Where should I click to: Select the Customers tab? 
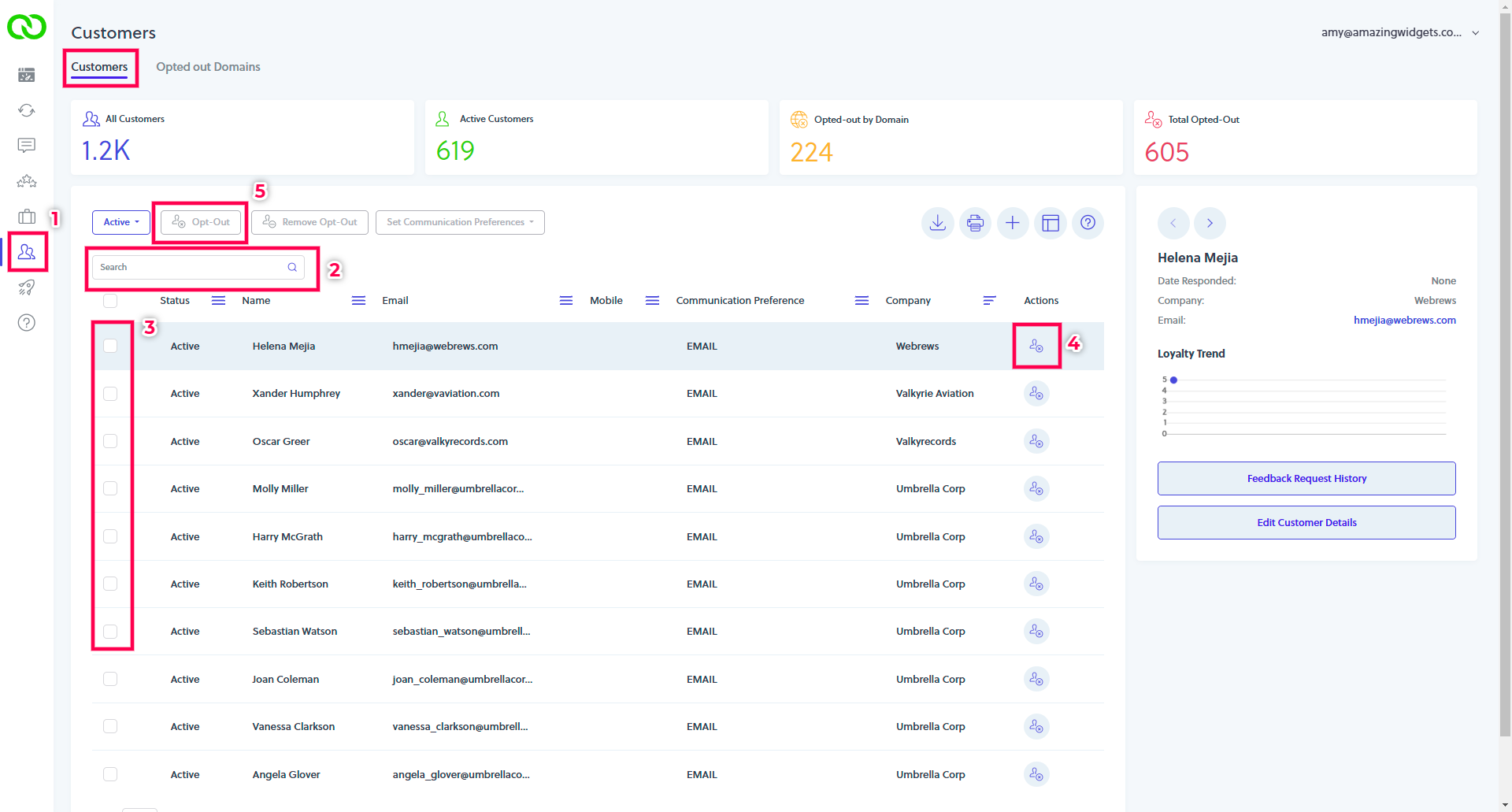(x=99, y=67)
